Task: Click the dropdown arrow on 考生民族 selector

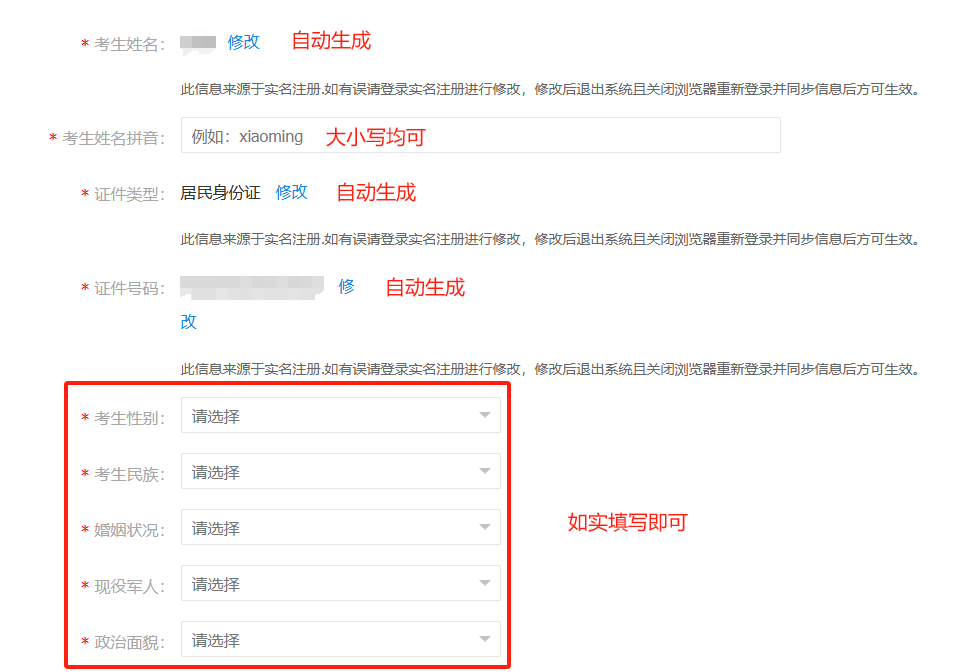Action: click(x=483, y=471)
